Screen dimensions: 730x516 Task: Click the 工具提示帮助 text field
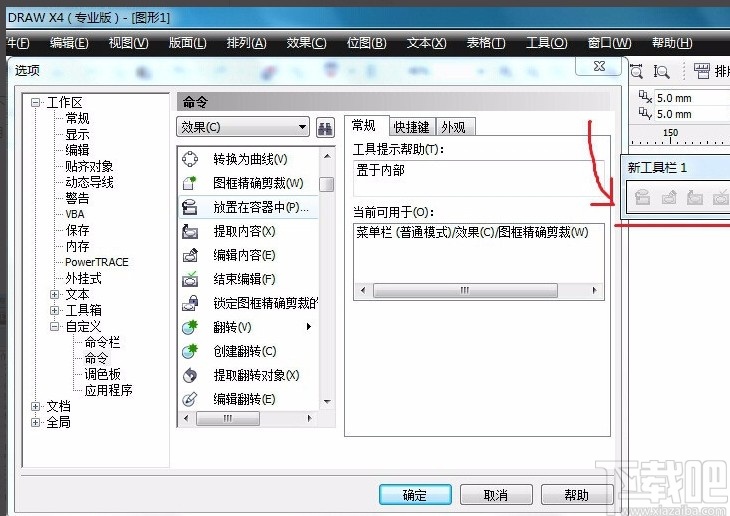pyautogui.click(x=479, y=178)
